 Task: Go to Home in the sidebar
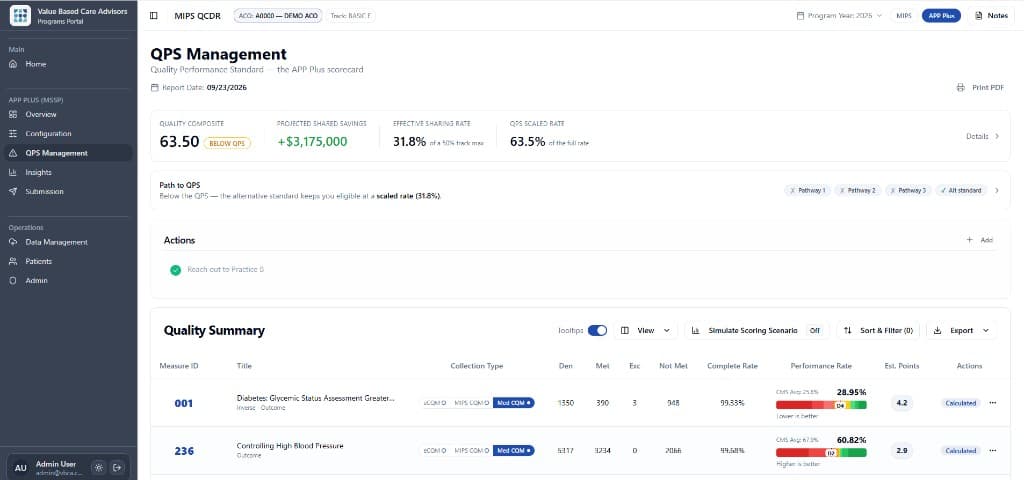click(69, 64)
